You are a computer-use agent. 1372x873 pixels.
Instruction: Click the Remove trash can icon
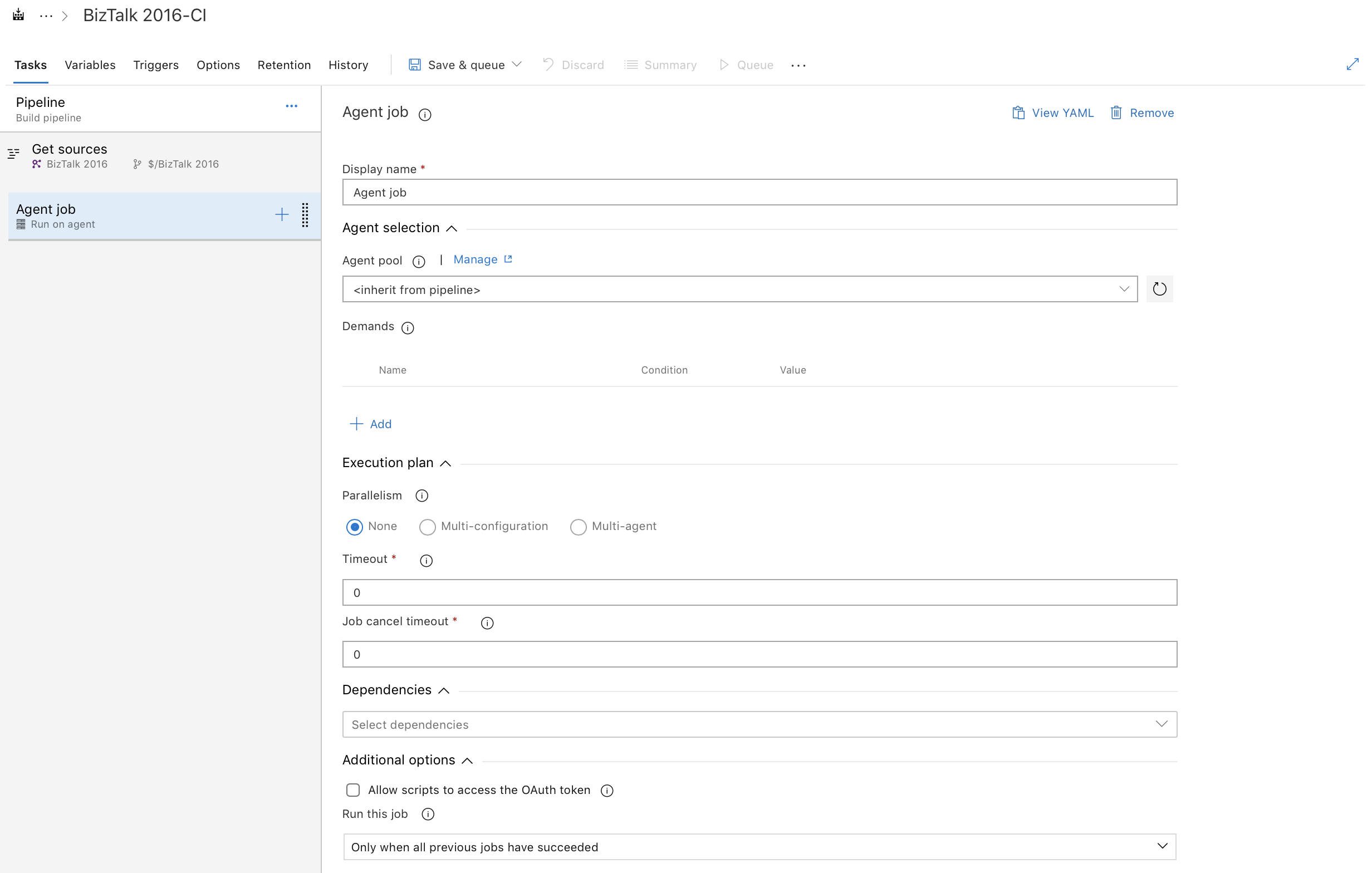(1116, 113)
